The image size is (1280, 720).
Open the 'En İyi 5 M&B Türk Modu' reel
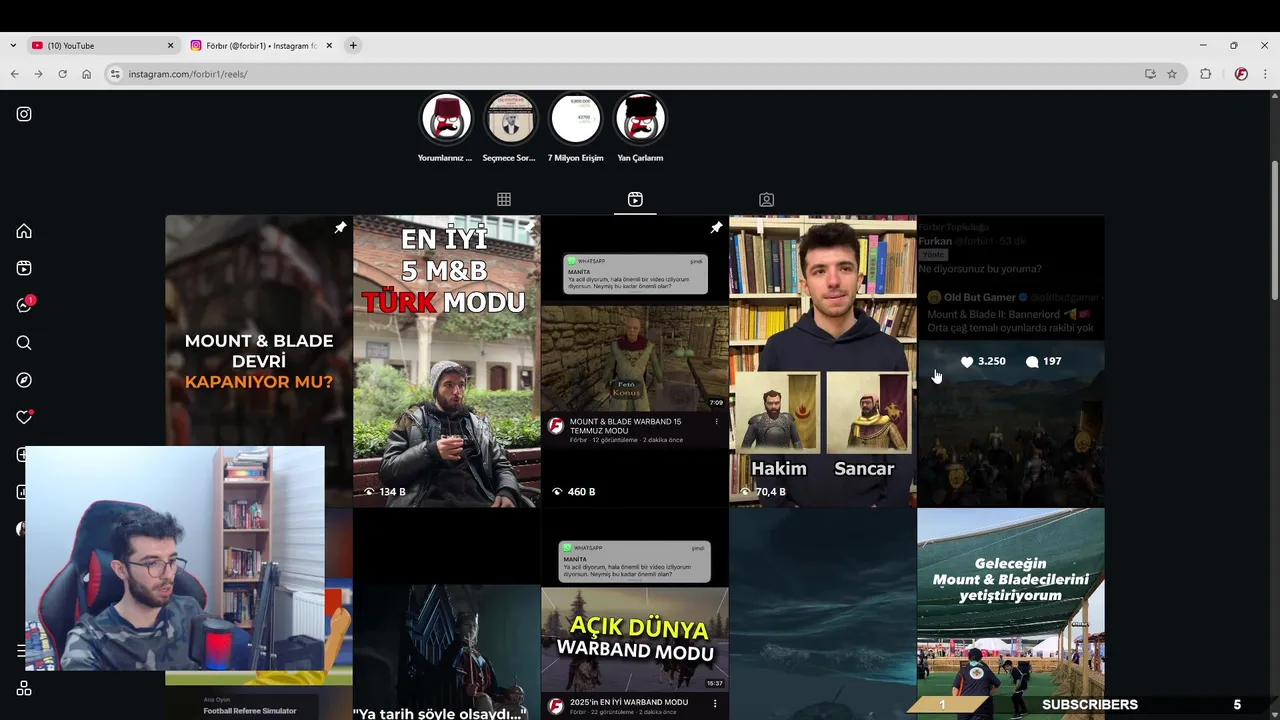(x=446, y=361)
